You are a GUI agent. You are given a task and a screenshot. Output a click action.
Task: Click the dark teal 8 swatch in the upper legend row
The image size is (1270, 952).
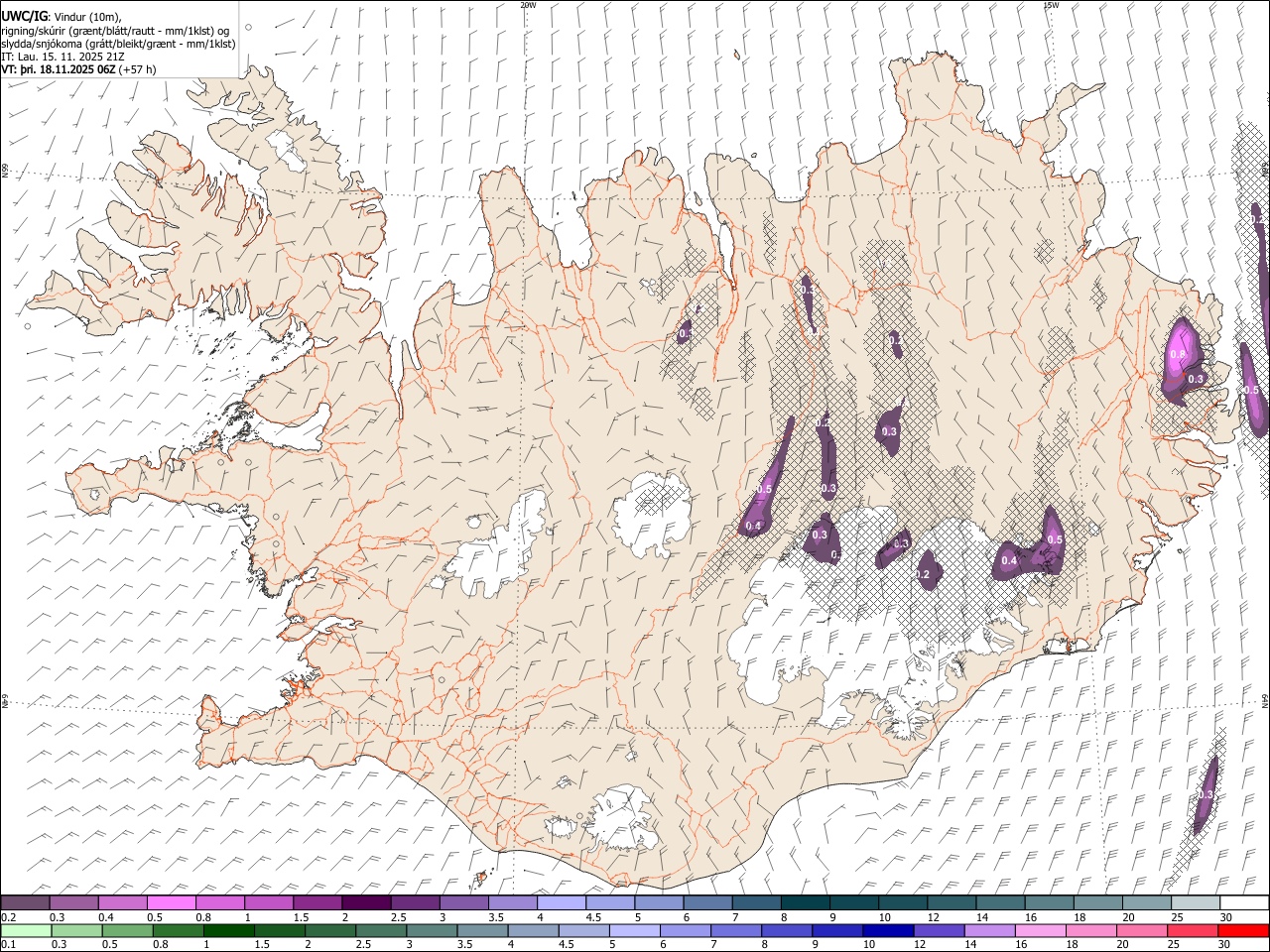tap(807, 902)
